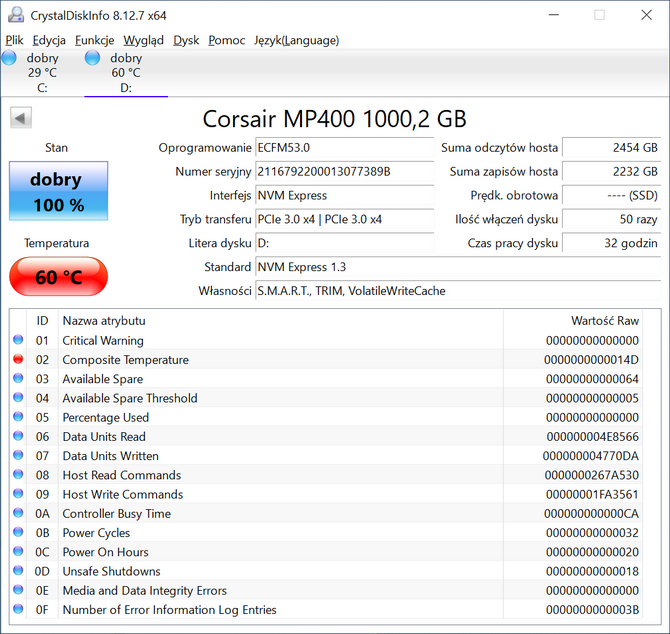Open the Wygląd menu
The height and width of the screenshot is (634, 670).
pos(144,40)
